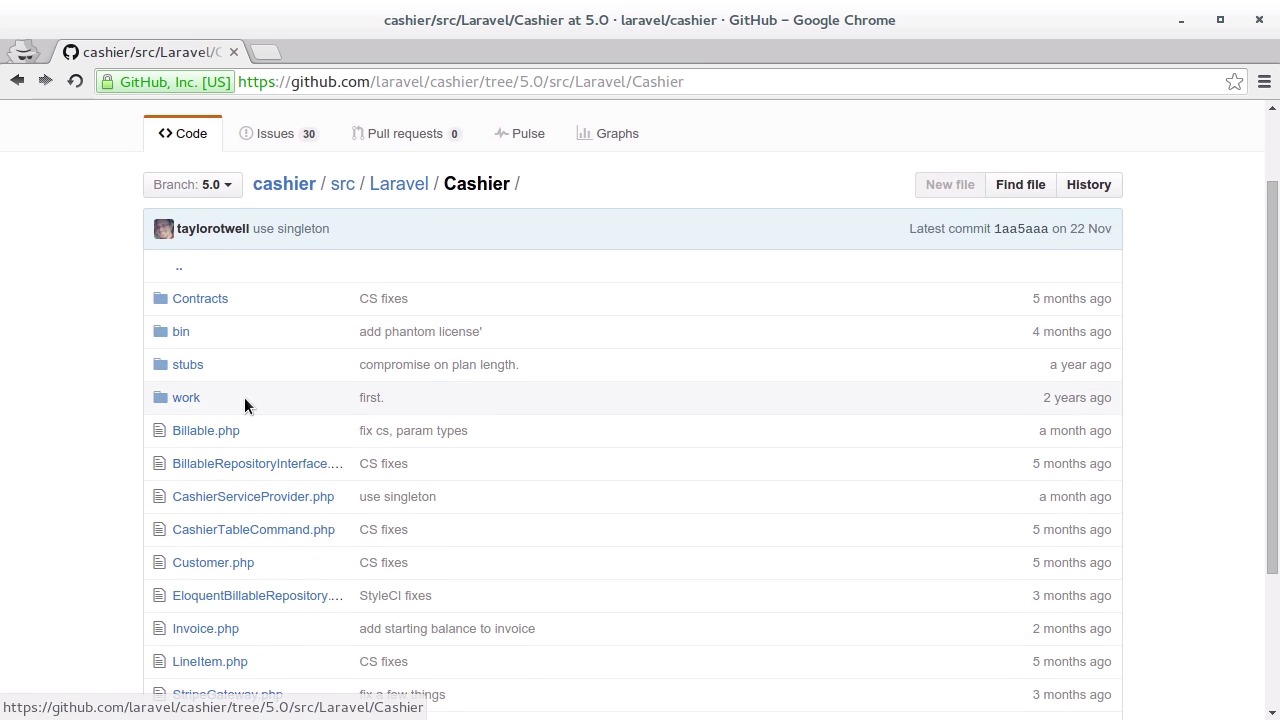Click the bin folder icon
This screenshot has width=1280, height=720.
(160, 331)
